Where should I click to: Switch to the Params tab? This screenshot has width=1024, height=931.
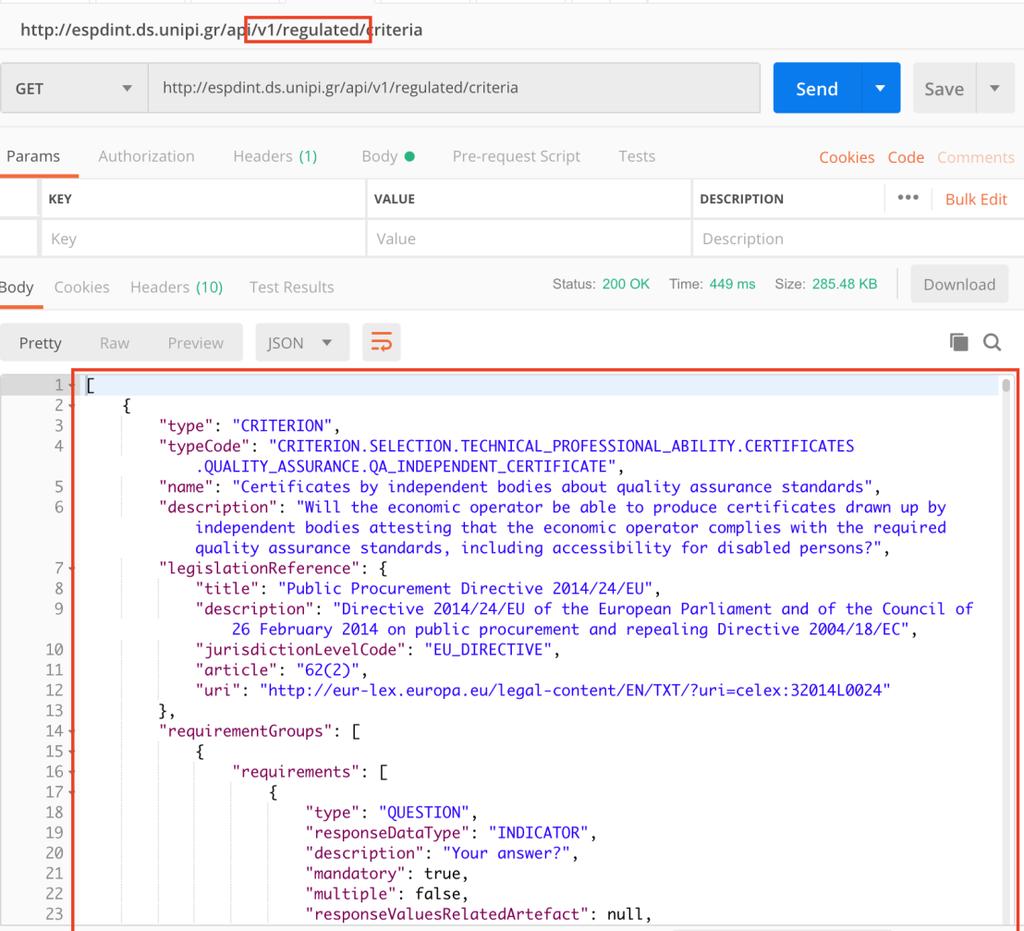[x=33, y=157]
